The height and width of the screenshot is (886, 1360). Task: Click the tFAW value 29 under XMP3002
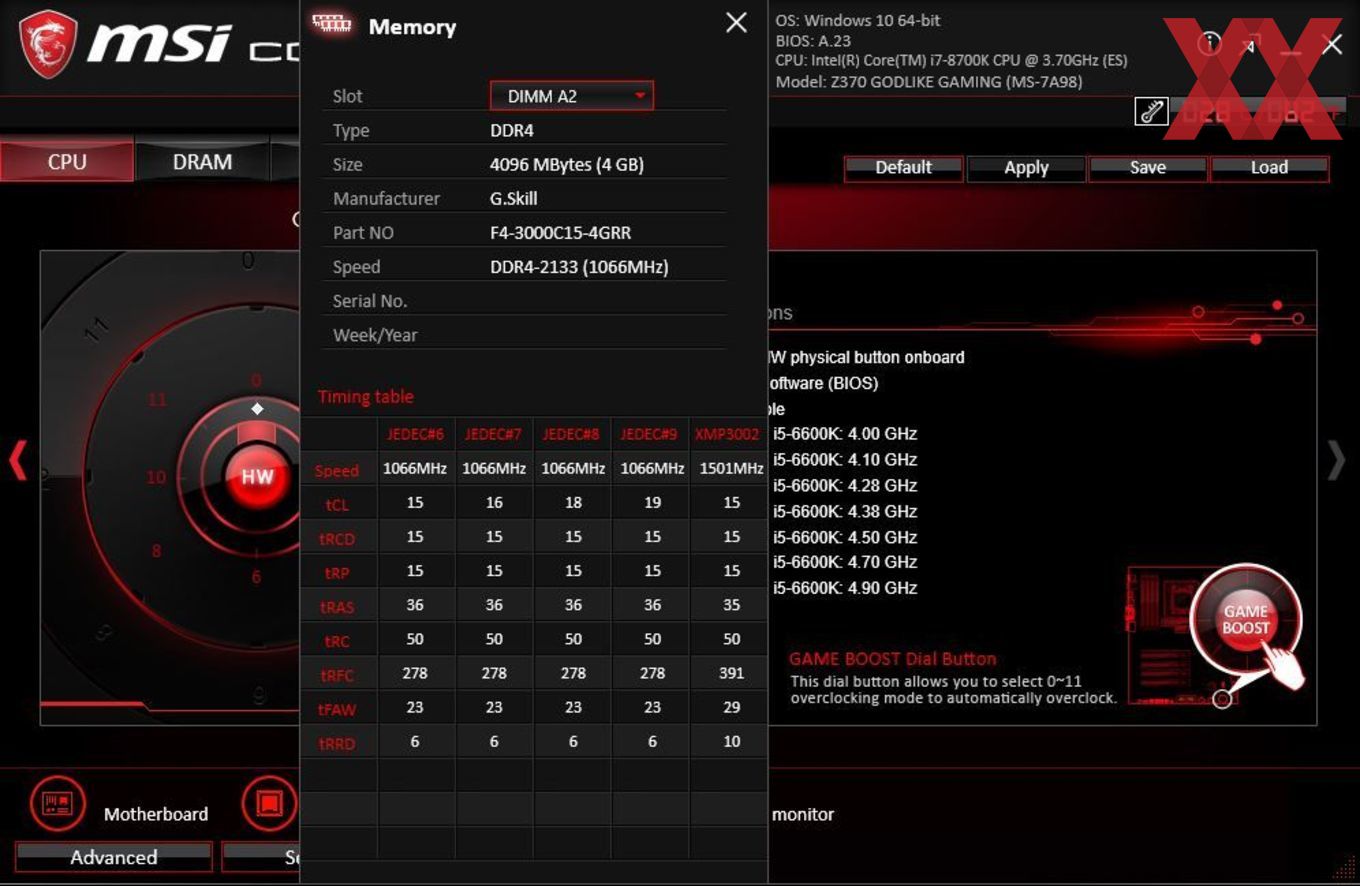point(731,707)
